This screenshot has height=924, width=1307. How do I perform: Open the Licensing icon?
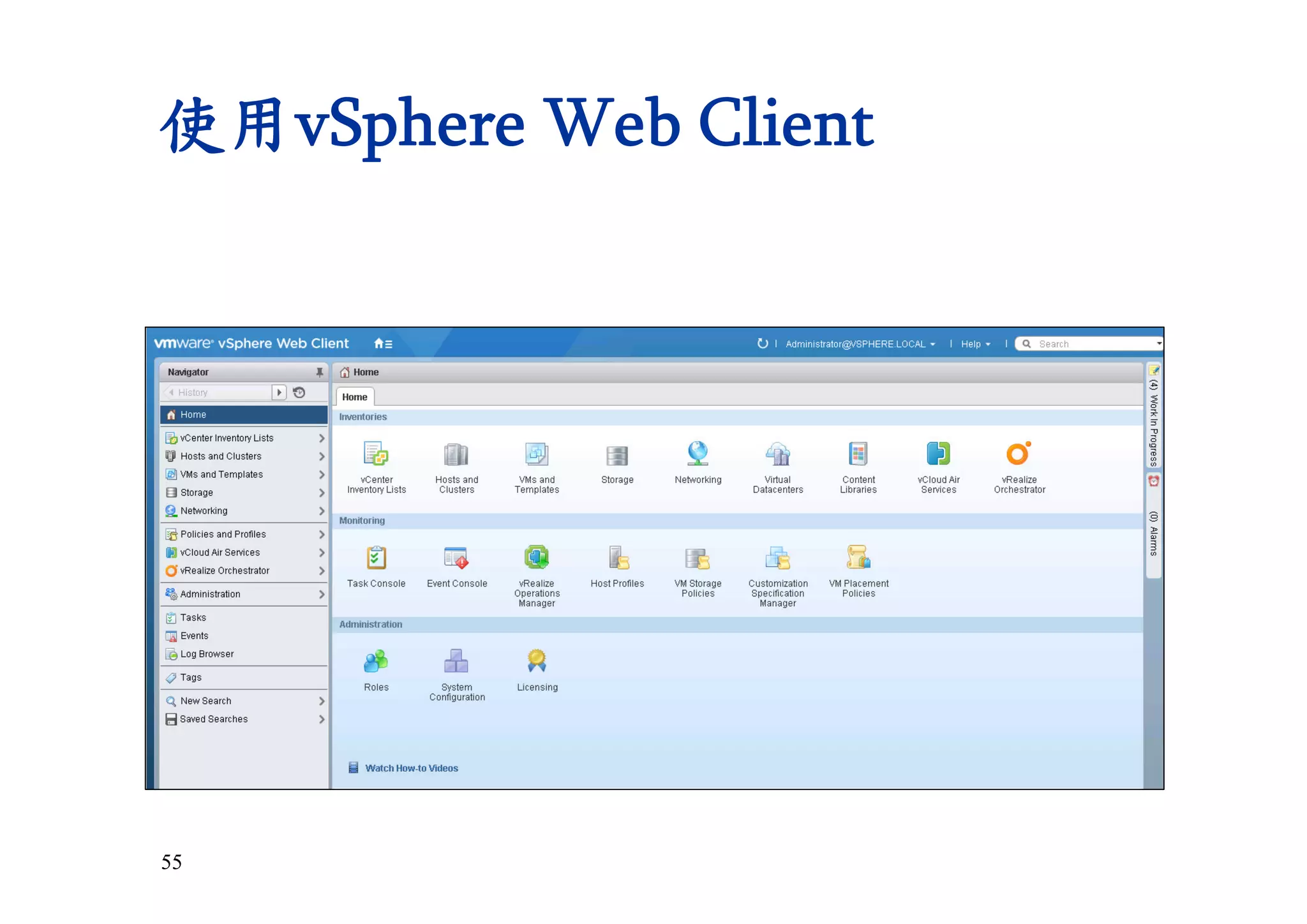(537, 661)
